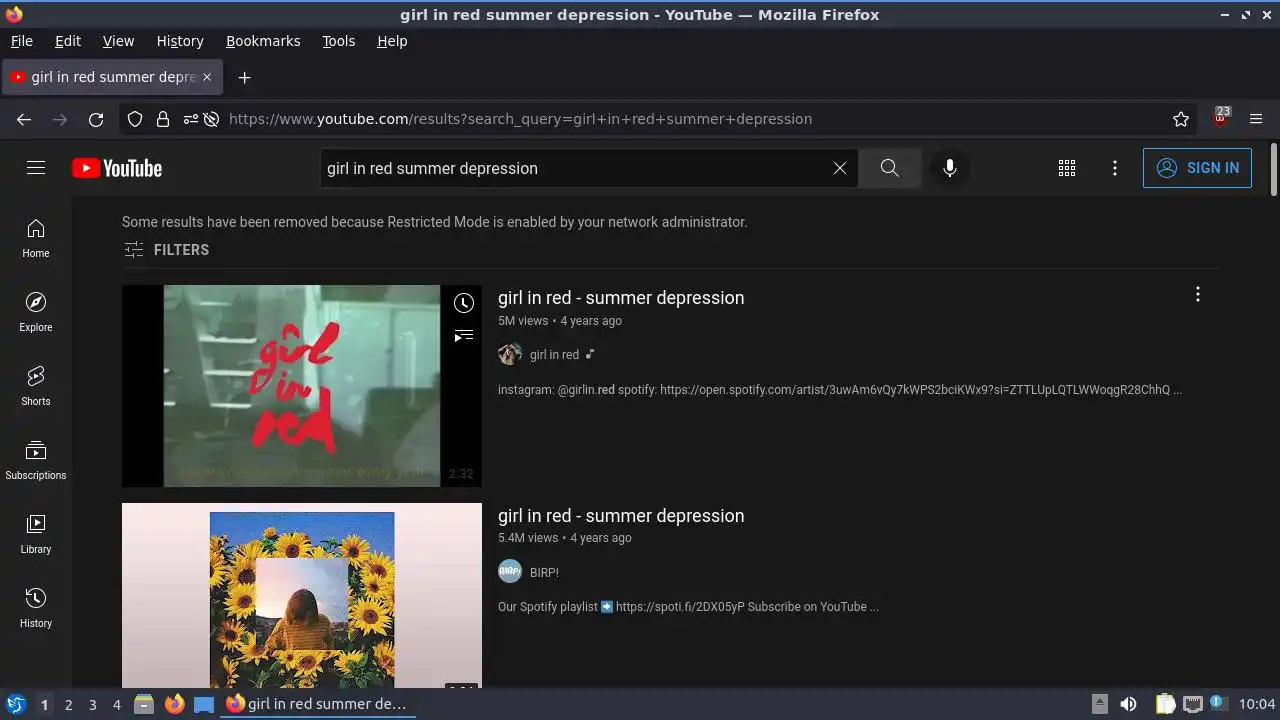Open first result's three-dot action menu

(1198, 294)
